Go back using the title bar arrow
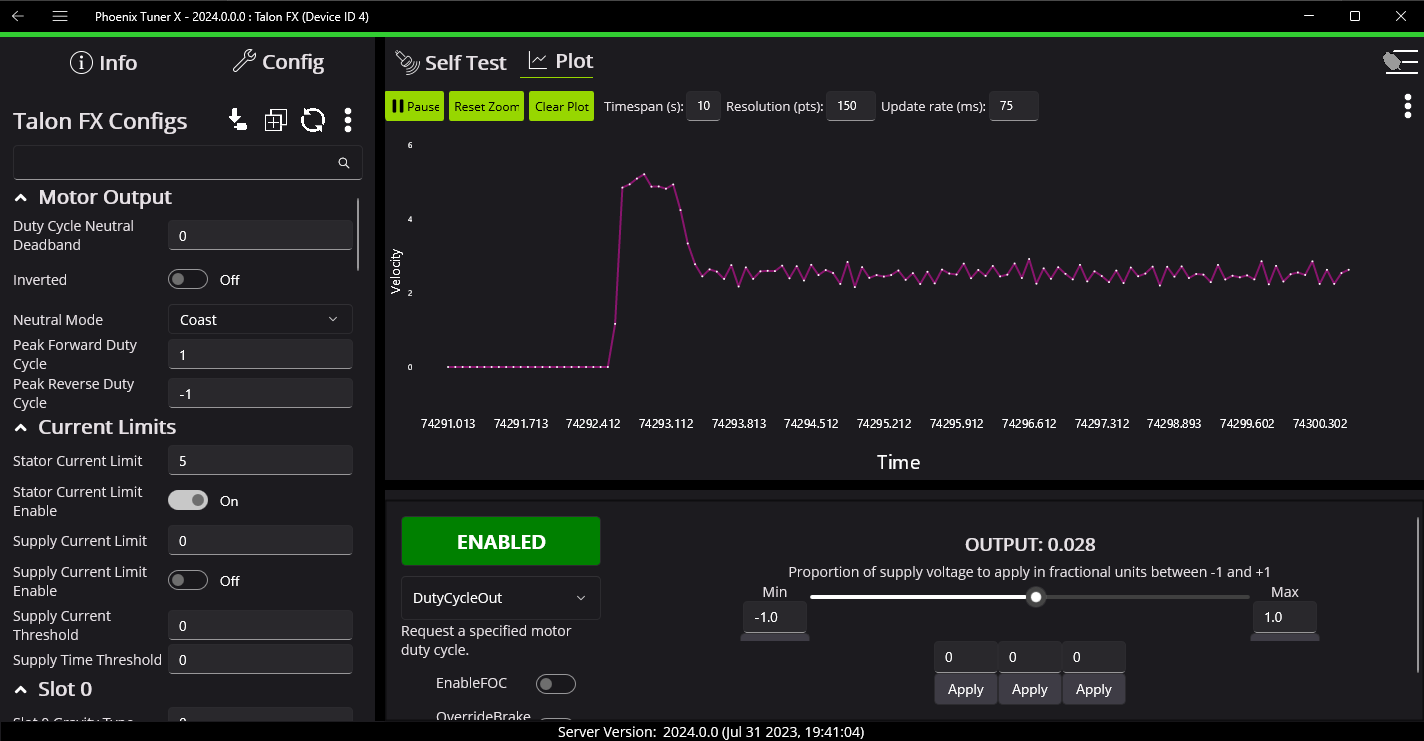Image resolution: width=1424 pixels, height=741 pixels. [x=18, y=16]
